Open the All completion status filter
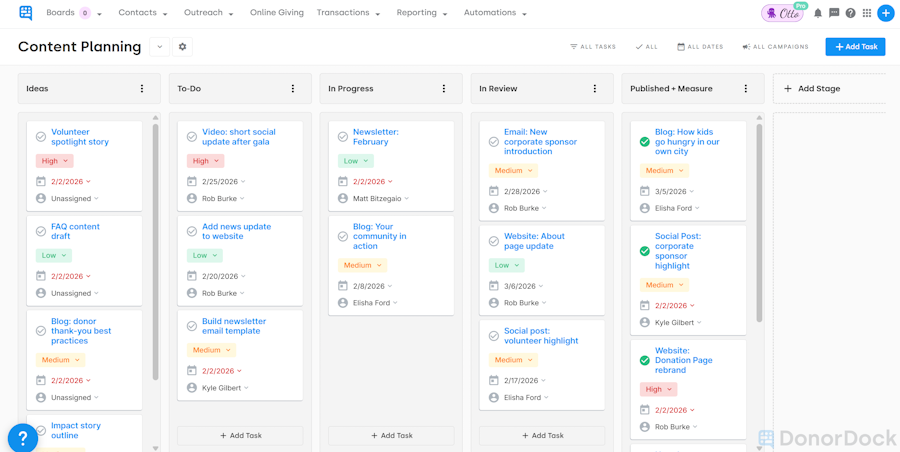 pos(646,47)
